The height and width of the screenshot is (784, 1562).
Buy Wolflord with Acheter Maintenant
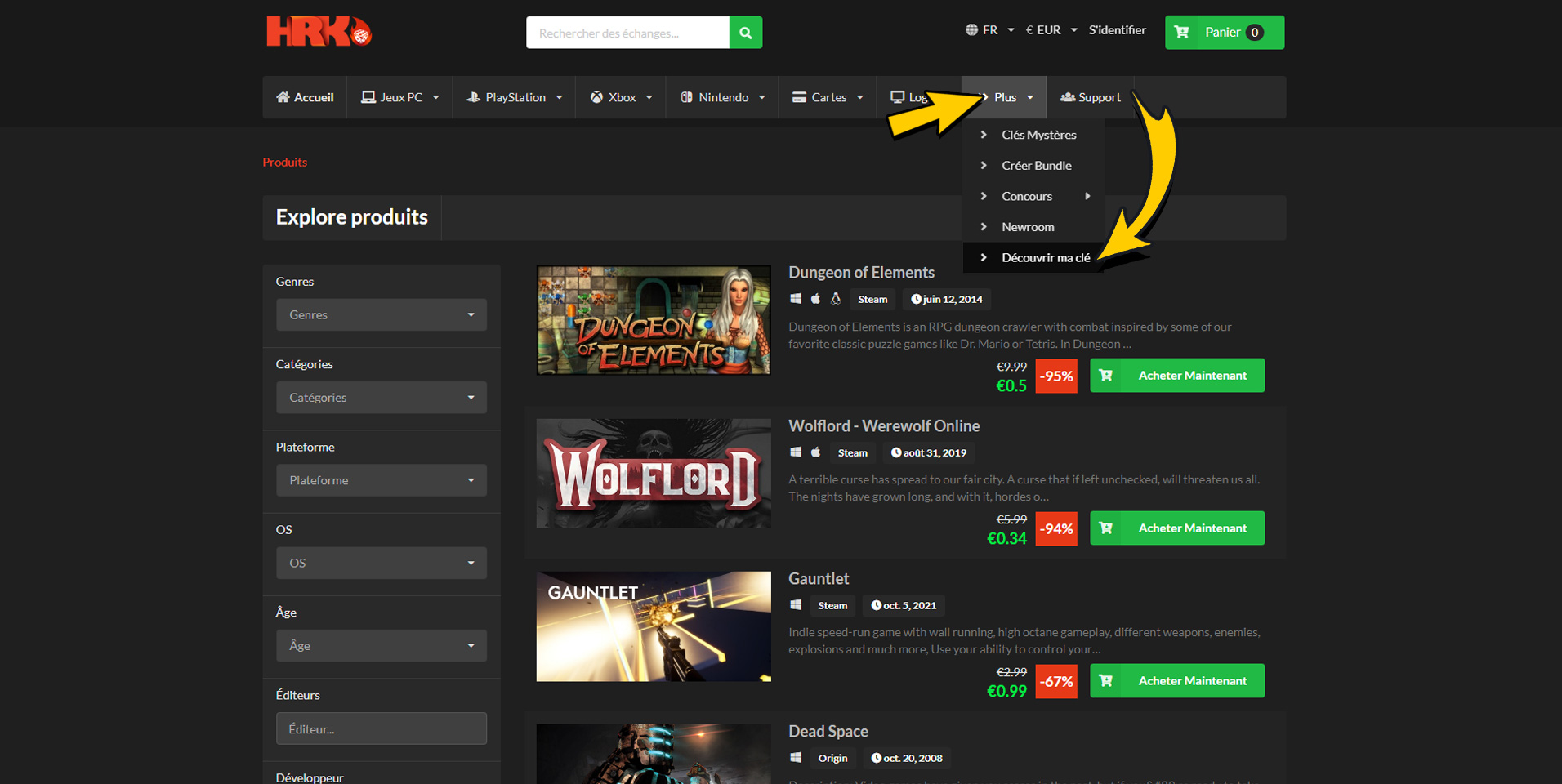(x=1177, y=528)
